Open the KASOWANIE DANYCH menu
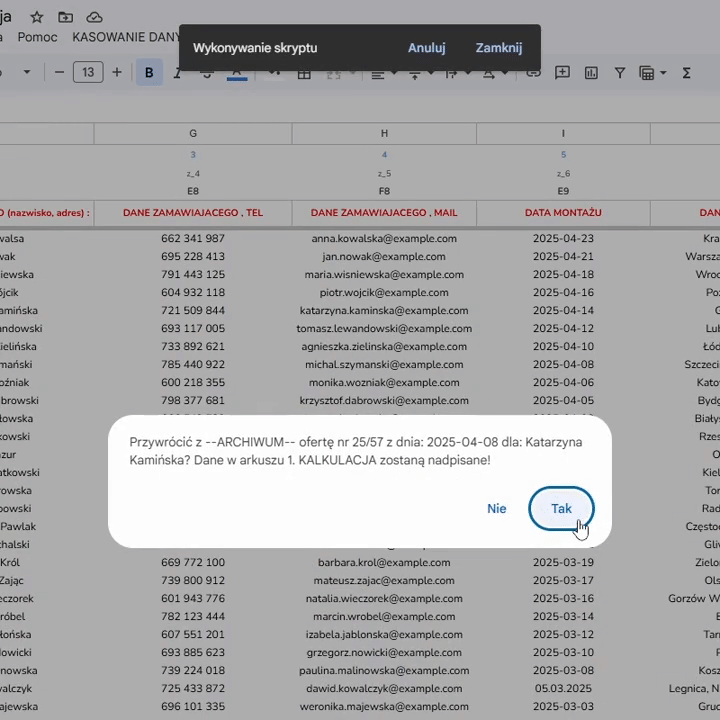 pyautogui.click(x=125, y=37)
